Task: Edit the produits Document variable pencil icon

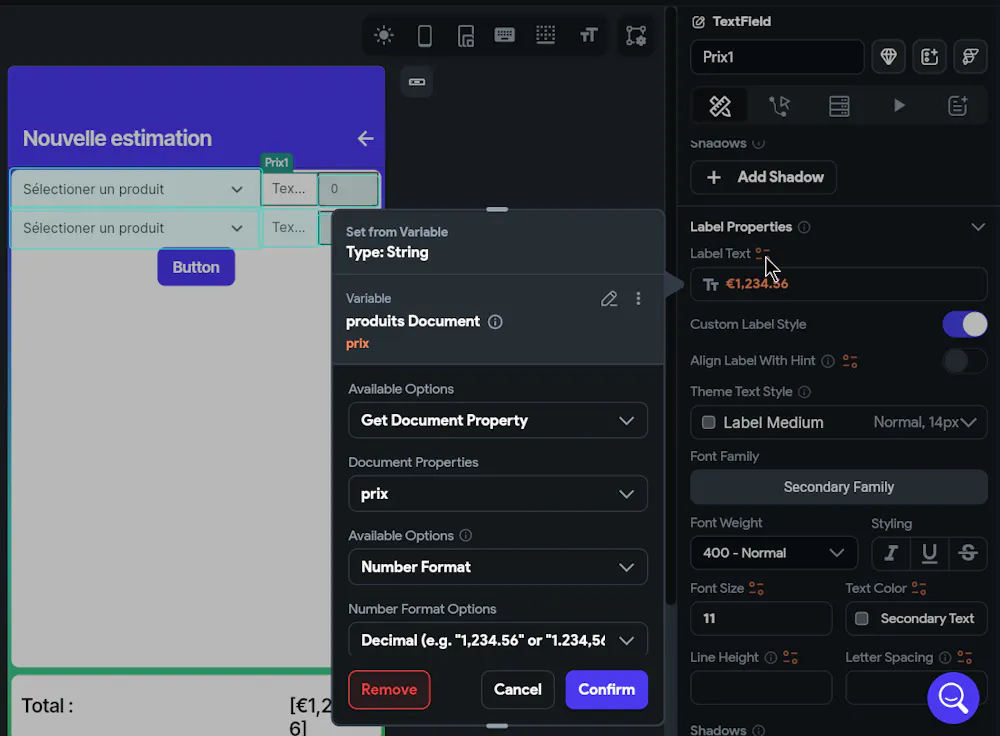Action: click(609, 298)
